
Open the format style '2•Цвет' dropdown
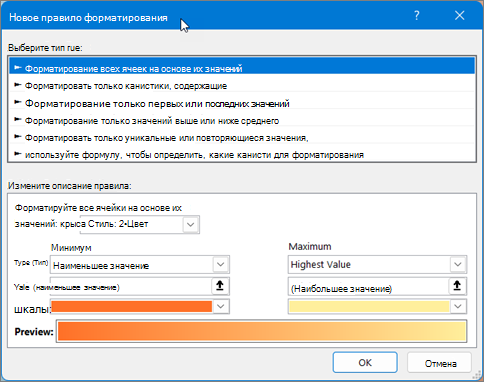(x=191, y=224)
